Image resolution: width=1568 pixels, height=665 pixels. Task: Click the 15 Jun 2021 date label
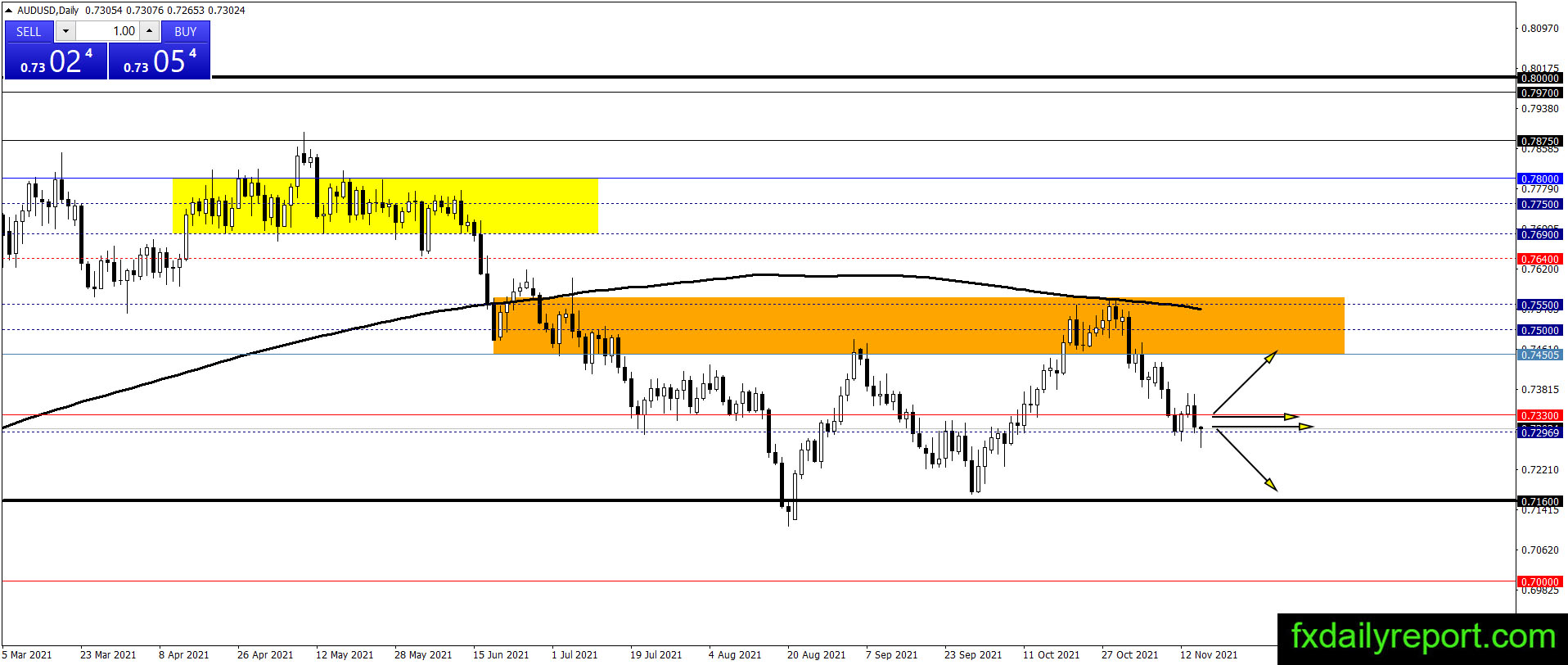click(x=501, y=655)
